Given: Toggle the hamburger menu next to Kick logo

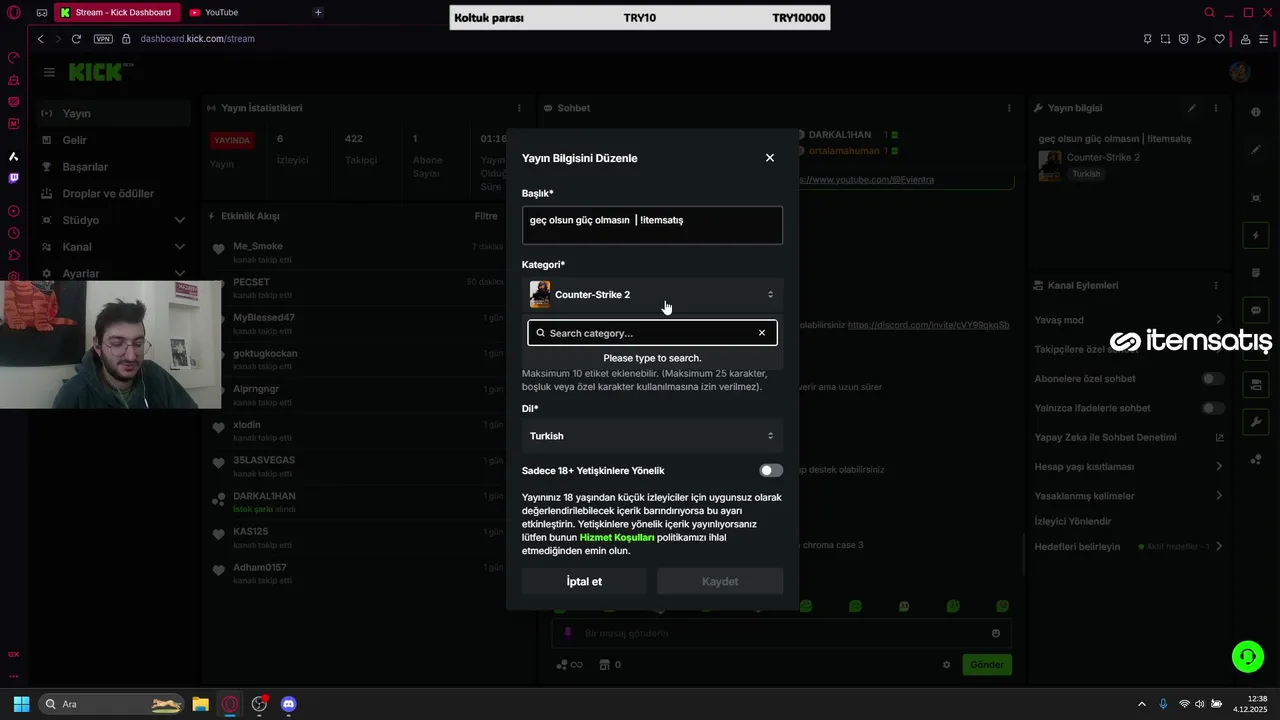Looking at the screenshot, I should pos(49,72).
